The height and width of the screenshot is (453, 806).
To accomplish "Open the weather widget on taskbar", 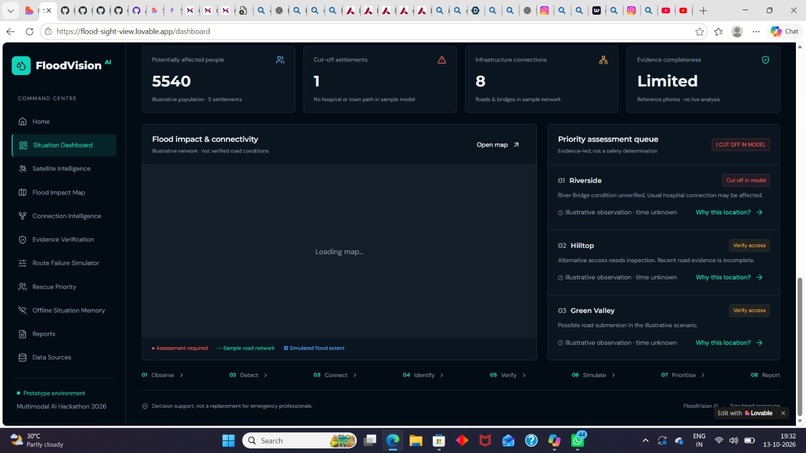I will [37, 441].
